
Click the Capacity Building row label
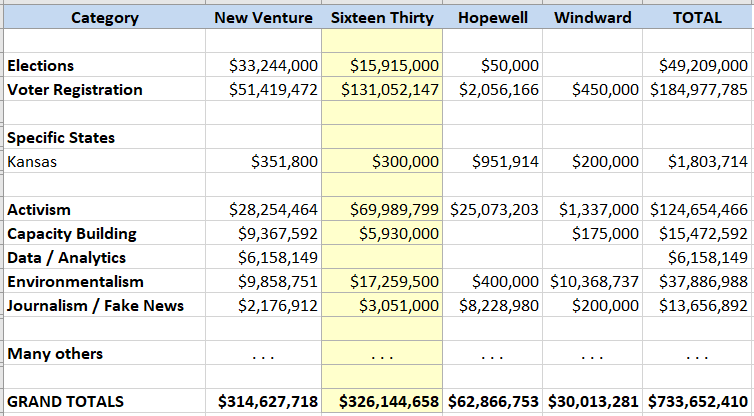tap(72, 234)
